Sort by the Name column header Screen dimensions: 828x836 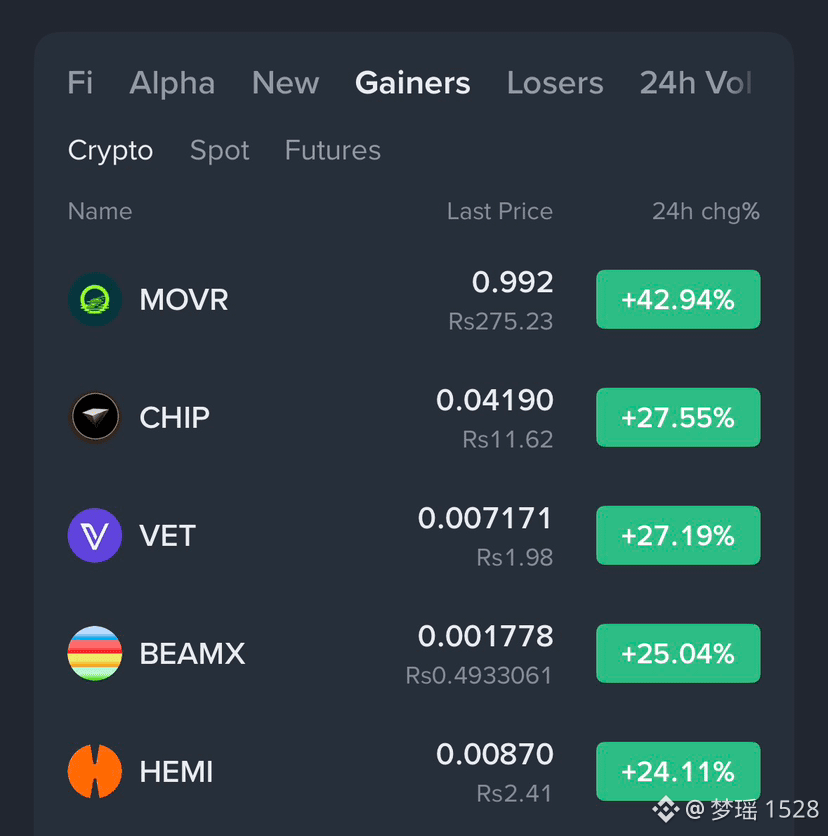pyautogui.click(x=100, y=212)
